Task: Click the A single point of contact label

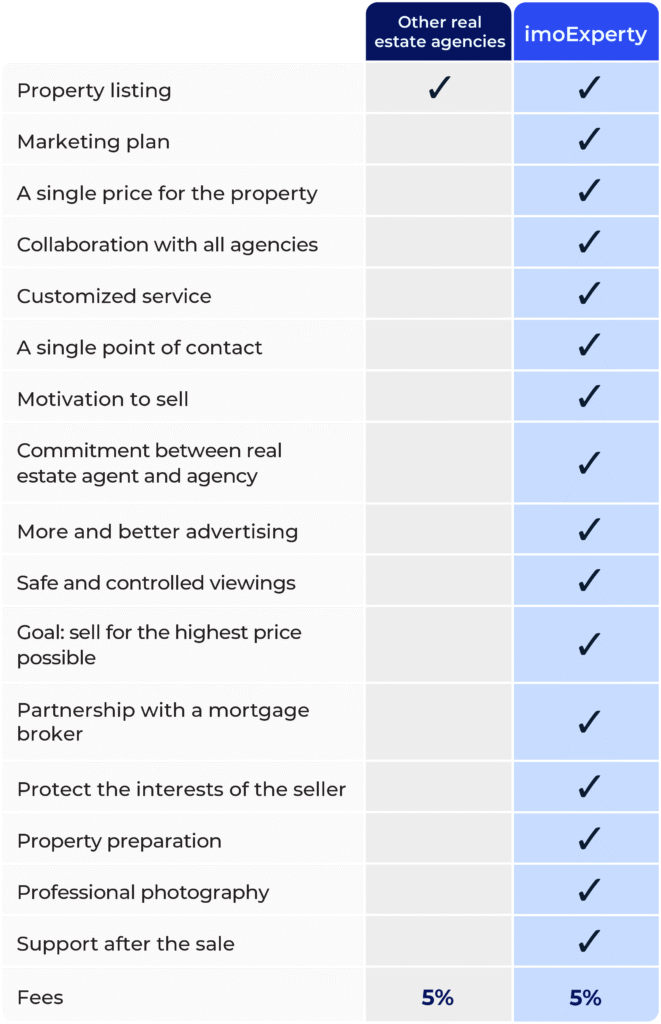Action: (x=140, y=348)
